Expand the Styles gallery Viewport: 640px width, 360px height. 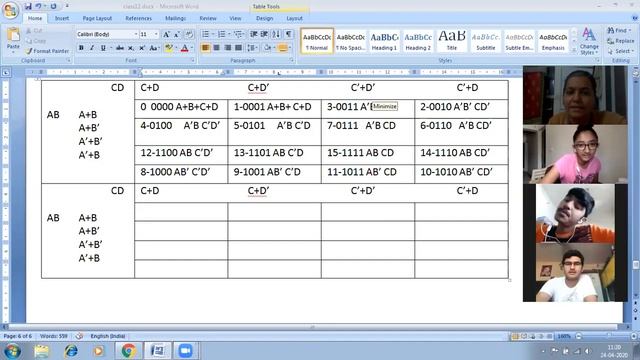click(x=574, y=50)
